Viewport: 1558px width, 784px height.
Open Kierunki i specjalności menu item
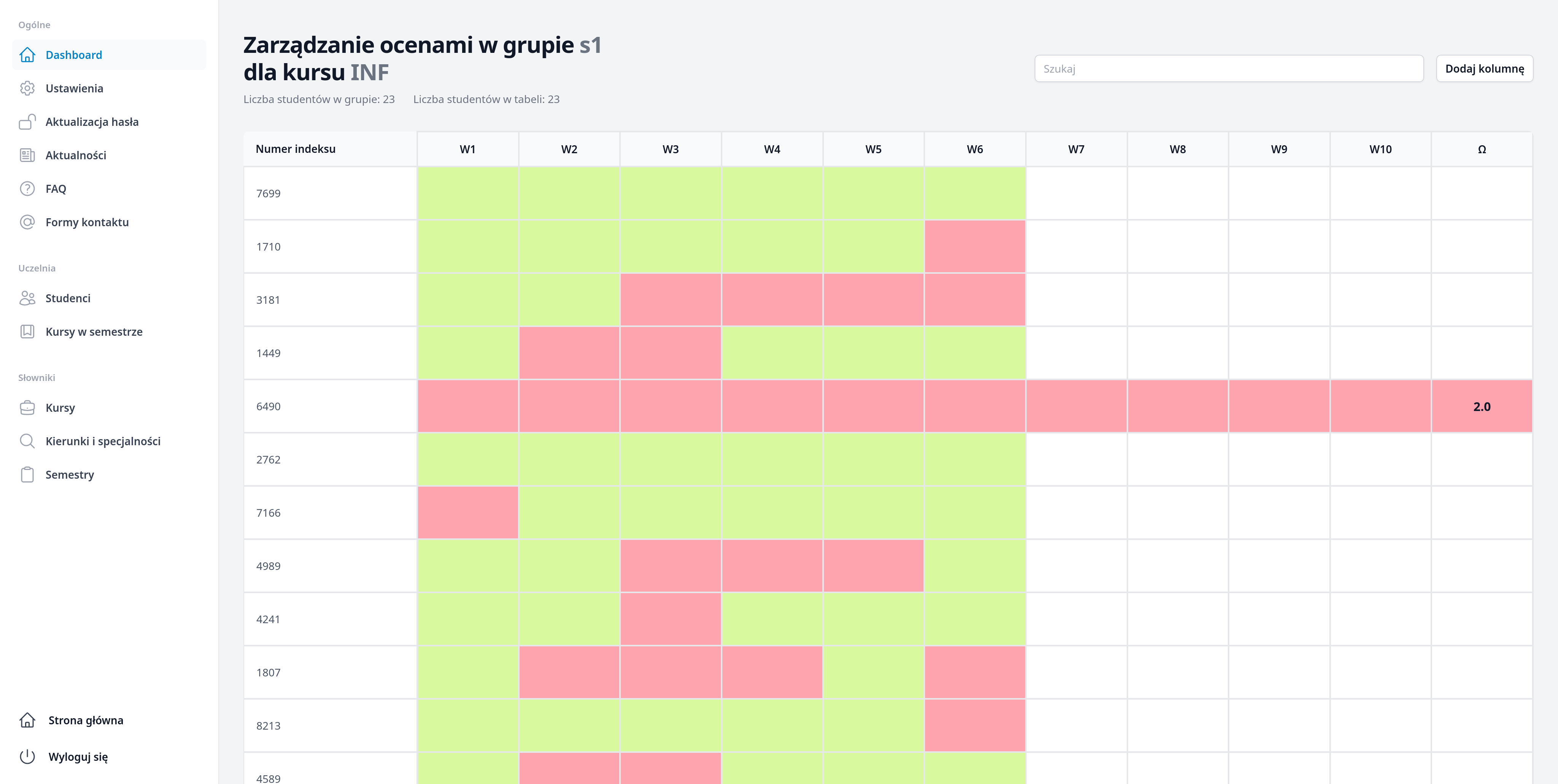(x=103, y=441)
